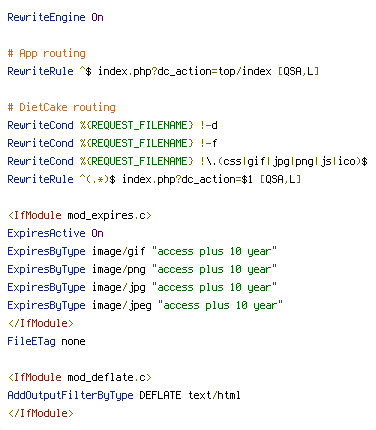Click the 'FileETag none' line

point(46,341)
